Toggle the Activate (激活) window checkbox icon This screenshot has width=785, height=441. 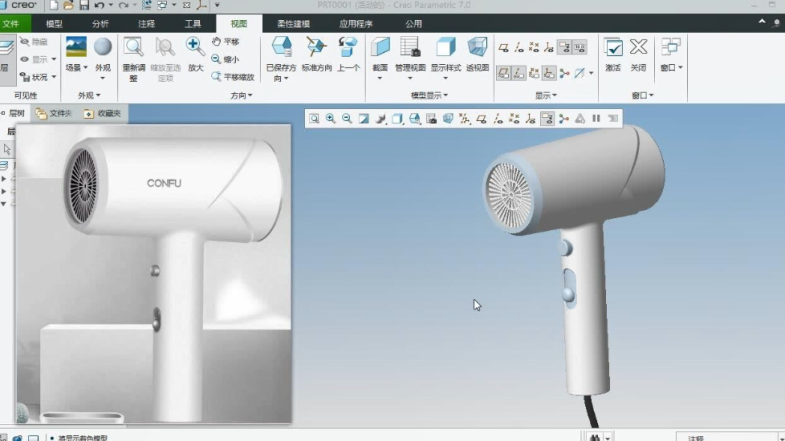click(612, 48)
